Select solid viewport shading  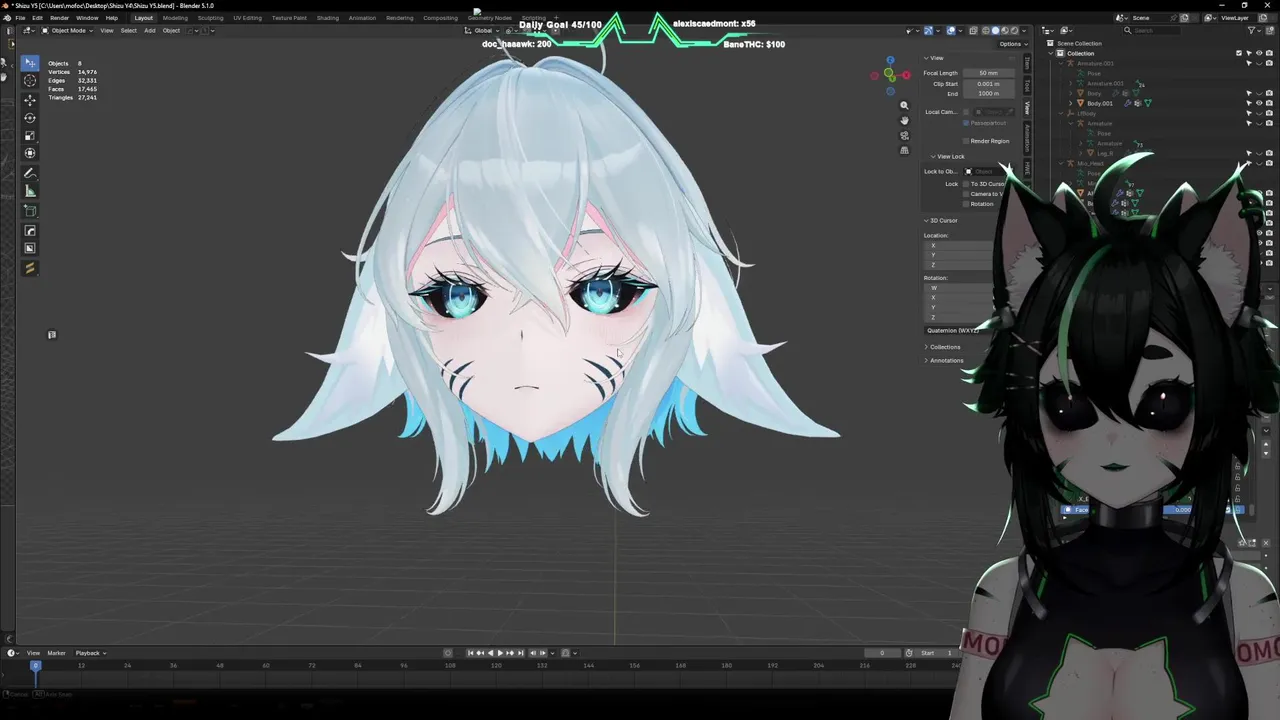pos(995,30)
